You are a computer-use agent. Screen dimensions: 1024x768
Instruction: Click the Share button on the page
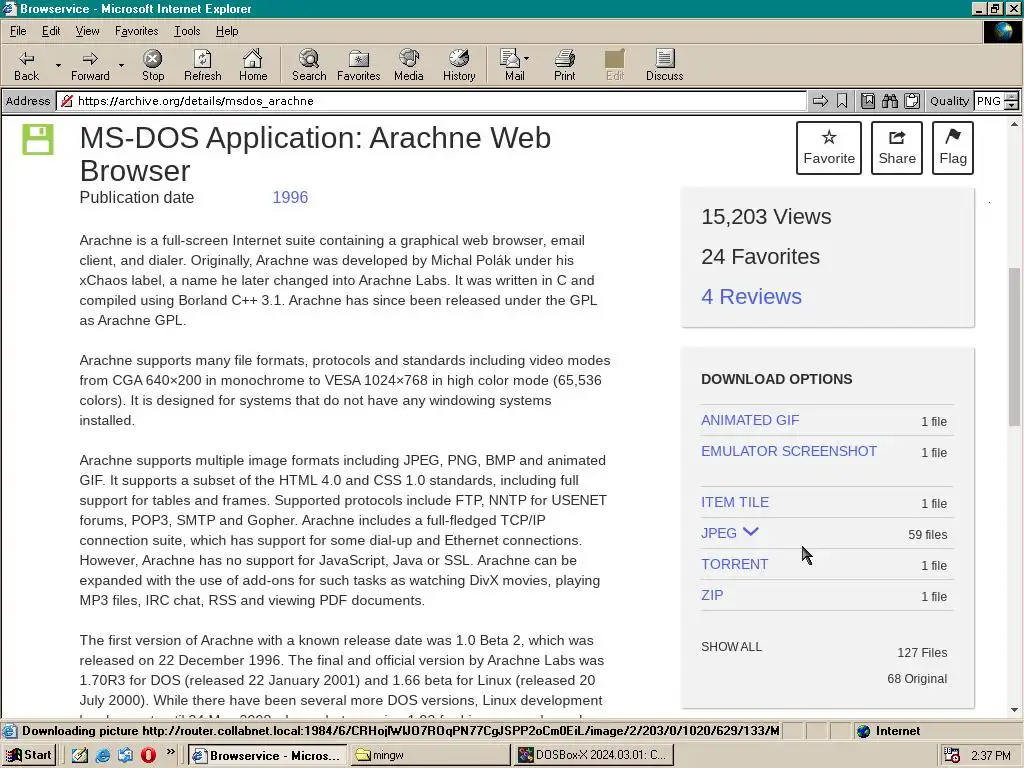(x=897, y=148)
